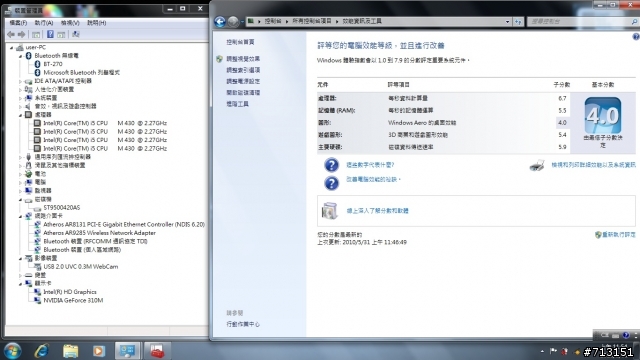The width and height of the screenshot is (640, 360).
Task: Select 顯示卡 display adapters category
Action: (x=43, y=283)
